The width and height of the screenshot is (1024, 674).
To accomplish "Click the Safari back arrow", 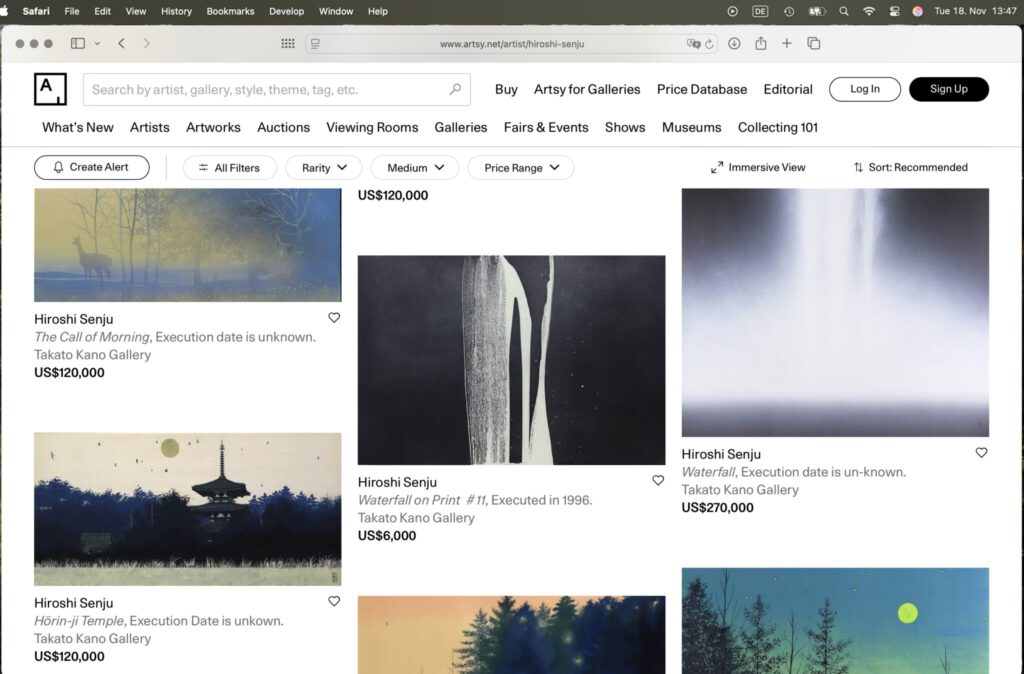I will pos(121,44).
